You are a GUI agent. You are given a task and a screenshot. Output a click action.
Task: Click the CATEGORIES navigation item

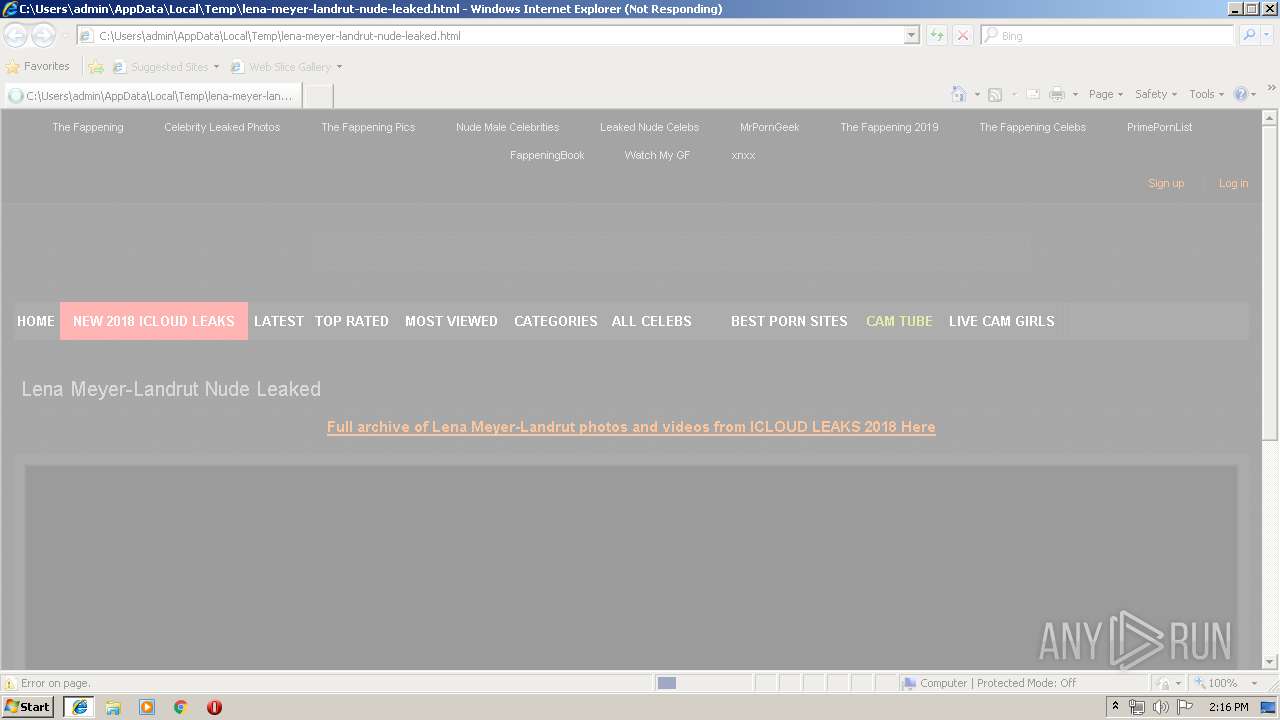click(x=556, y=321)
